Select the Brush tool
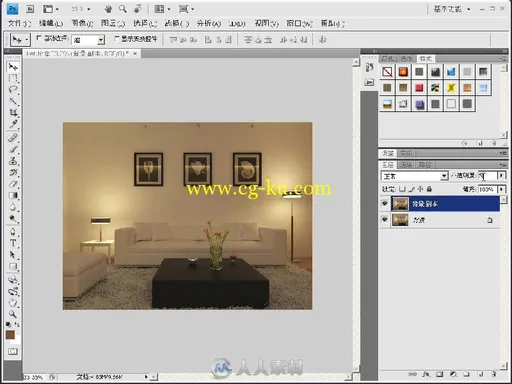 pos(13,149)
